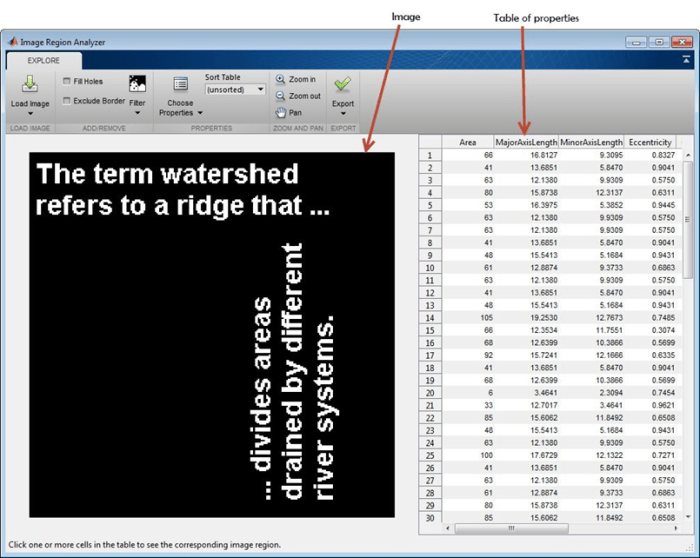Click table vertical scrollbar down arrow
Screen dimensions: 700x558
(688, 516)
